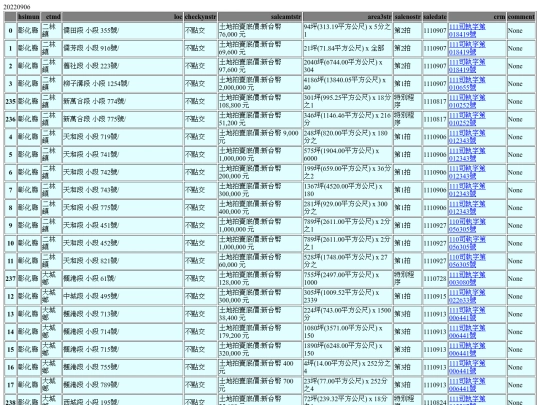Open the crm link in row 11

(x=467, y=261)
